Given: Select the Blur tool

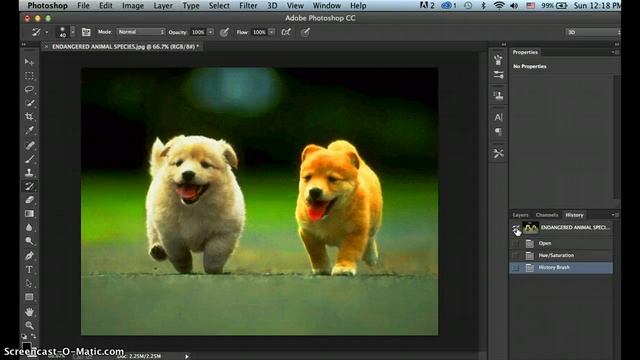Looking at the screenshot, I should [x=29, y=227].
